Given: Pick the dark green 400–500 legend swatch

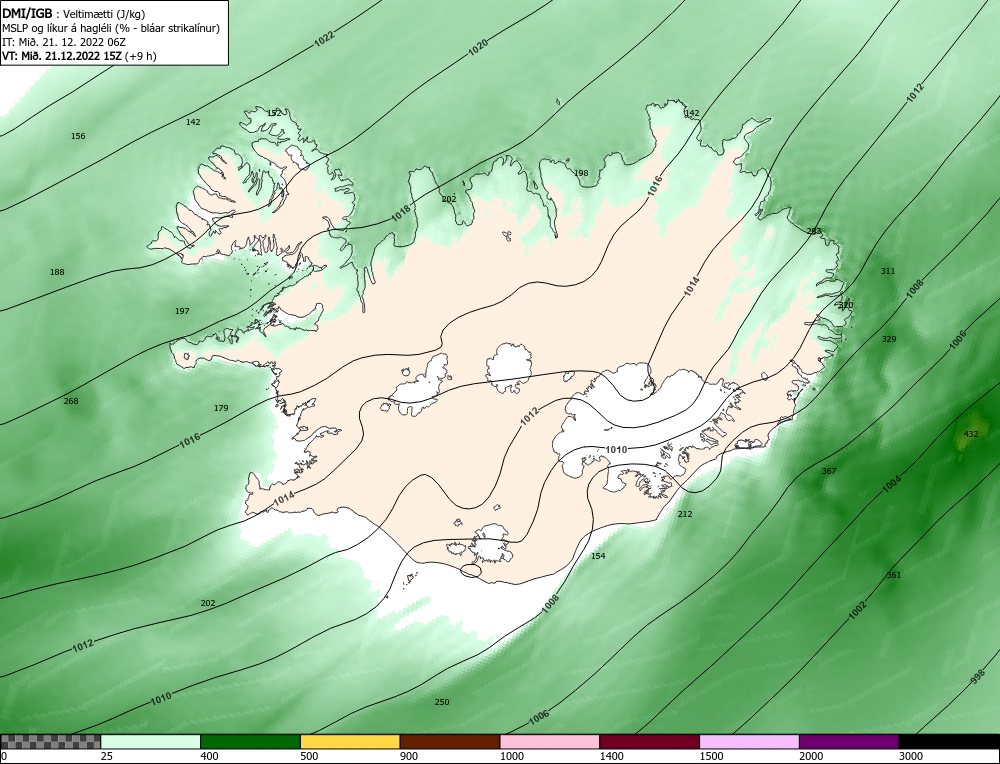Looking at the screenshot, I should 250,742.
